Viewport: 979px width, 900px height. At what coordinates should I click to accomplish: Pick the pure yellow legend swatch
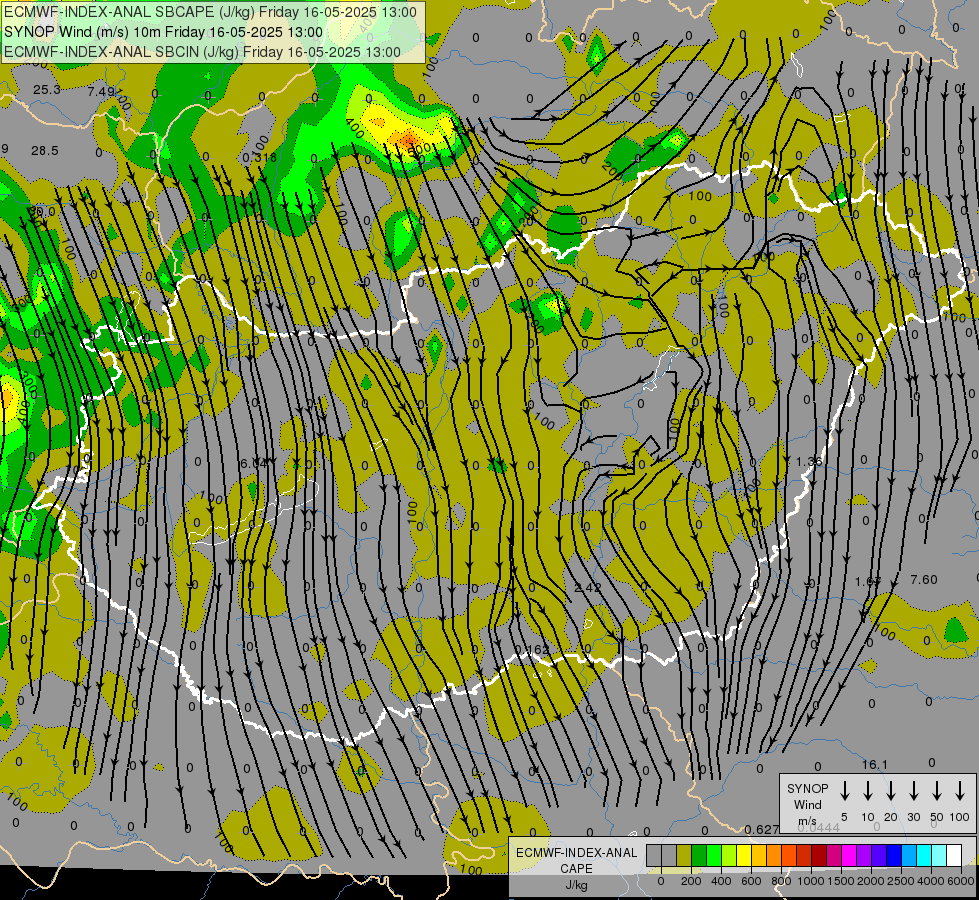coord(744,855)
